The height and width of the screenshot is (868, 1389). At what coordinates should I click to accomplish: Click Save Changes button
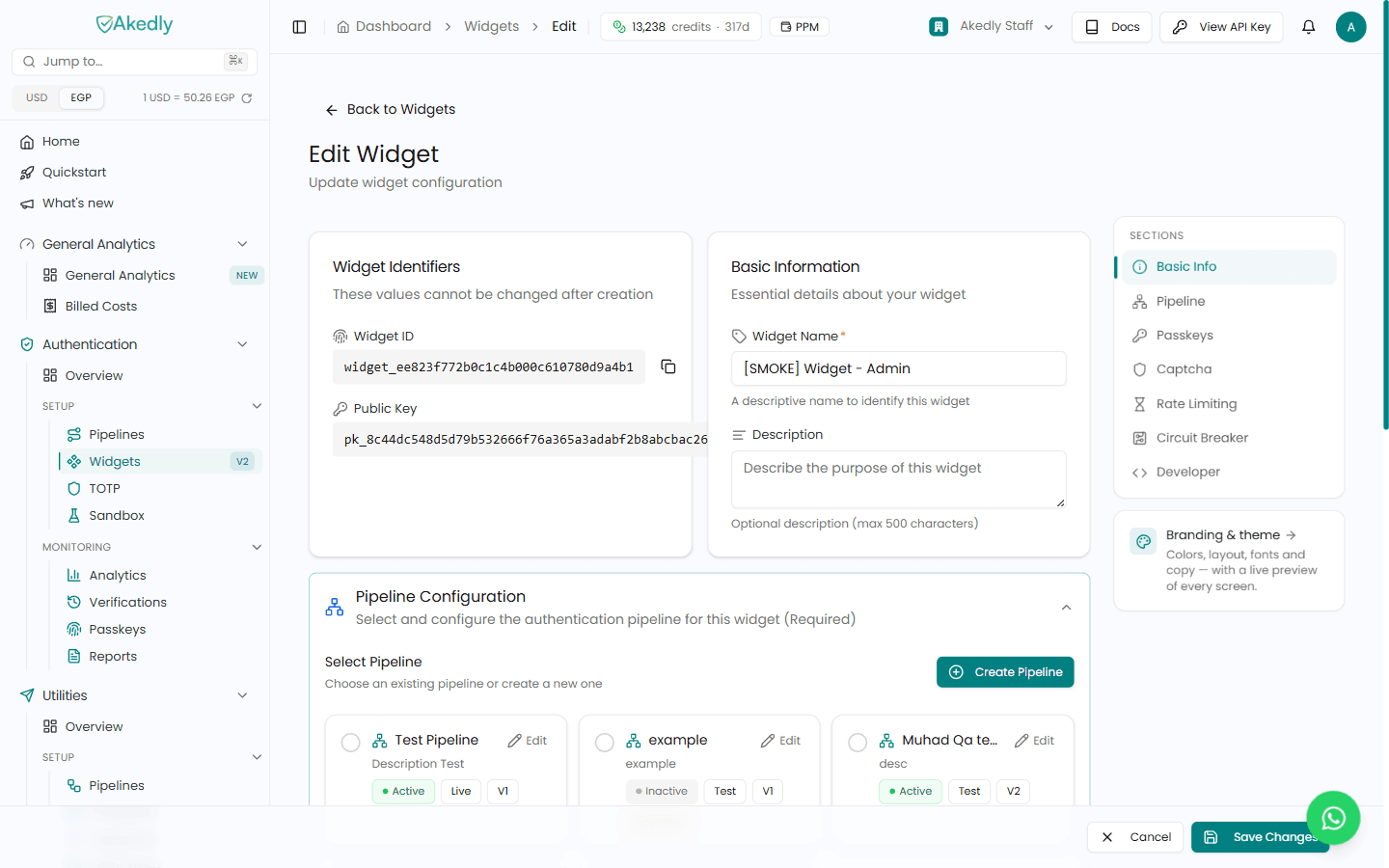click(x=1260, y=837)
